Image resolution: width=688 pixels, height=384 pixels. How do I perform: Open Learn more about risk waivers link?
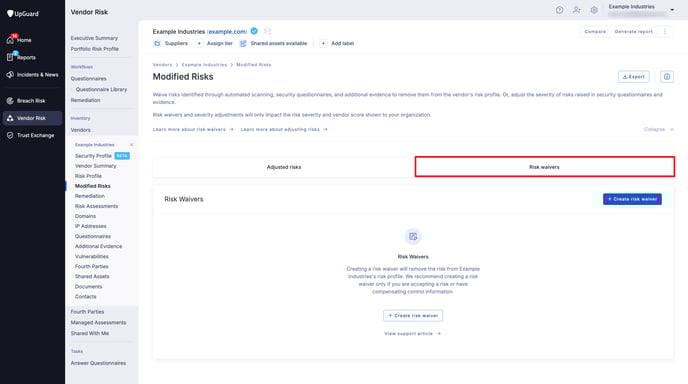coord(193,129)
